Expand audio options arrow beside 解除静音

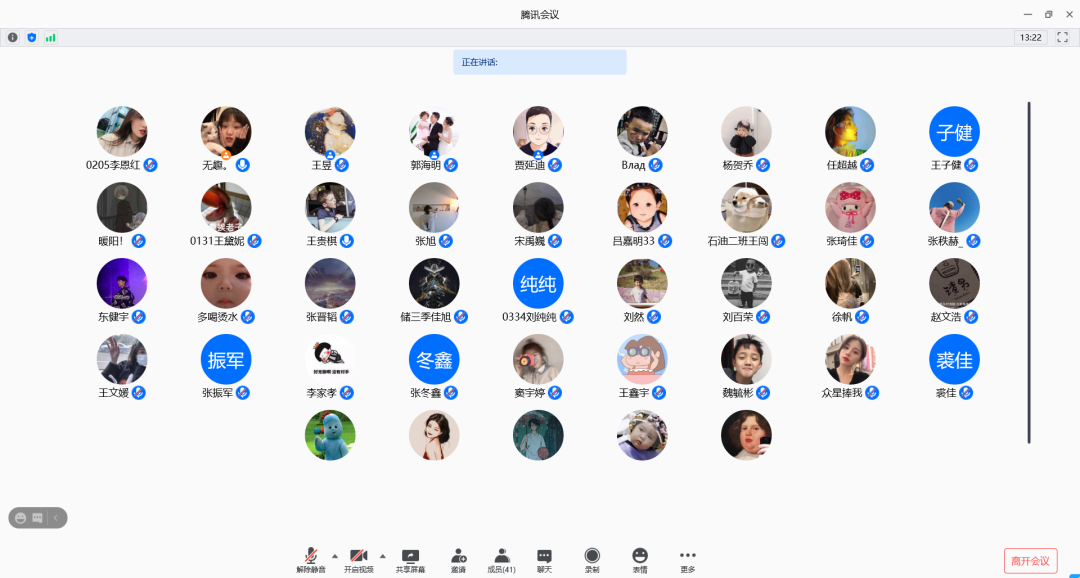(334, 555)
